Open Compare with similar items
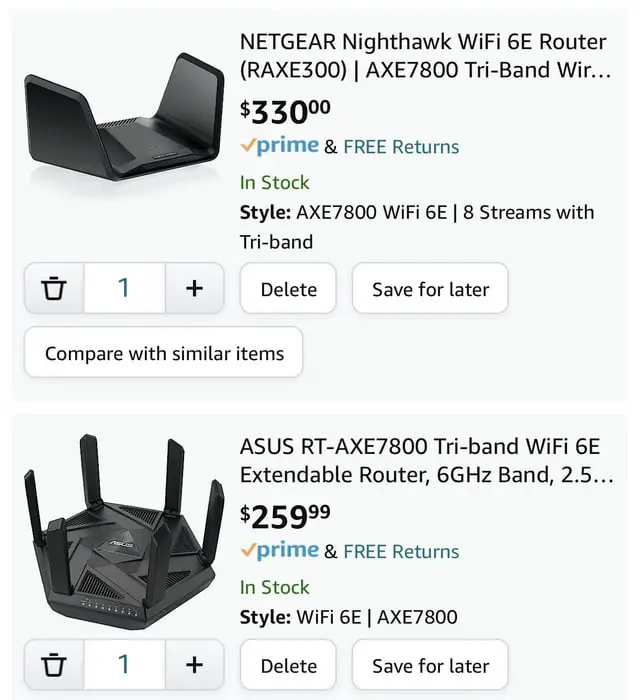This screenshot has height=700, width=640. 164,353
